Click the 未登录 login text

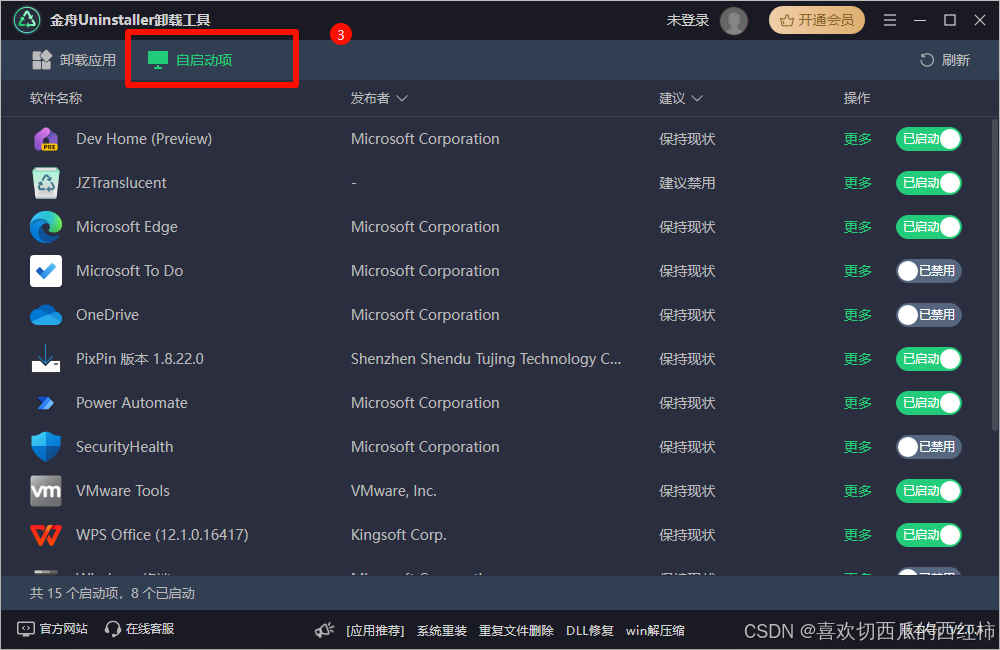[688, 20]
